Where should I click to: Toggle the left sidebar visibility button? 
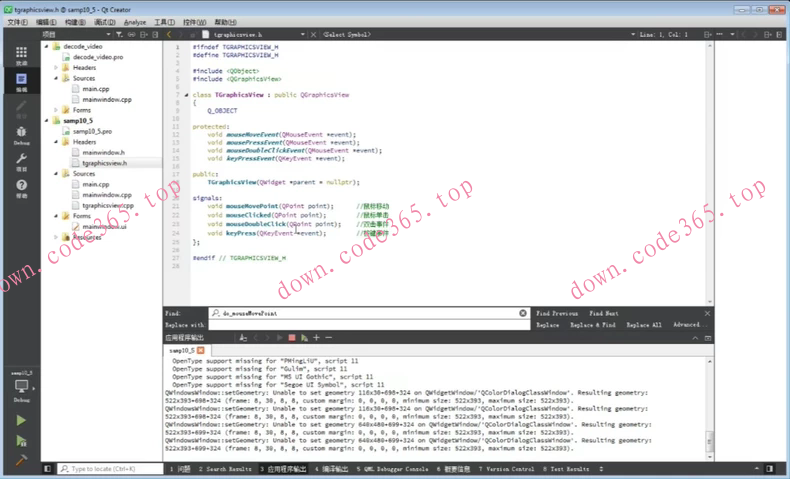point(47,468)
